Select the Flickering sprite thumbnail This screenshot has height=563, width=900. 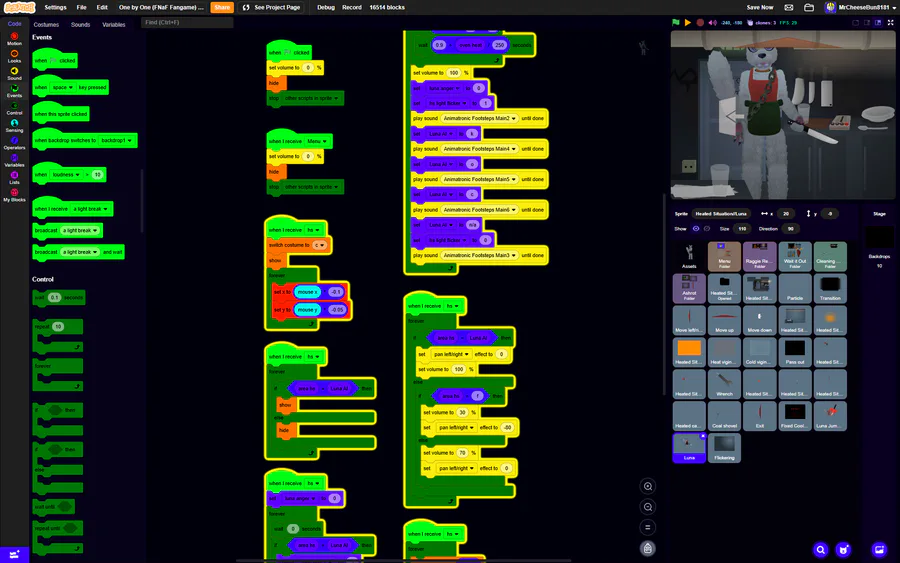click(724, 448)
